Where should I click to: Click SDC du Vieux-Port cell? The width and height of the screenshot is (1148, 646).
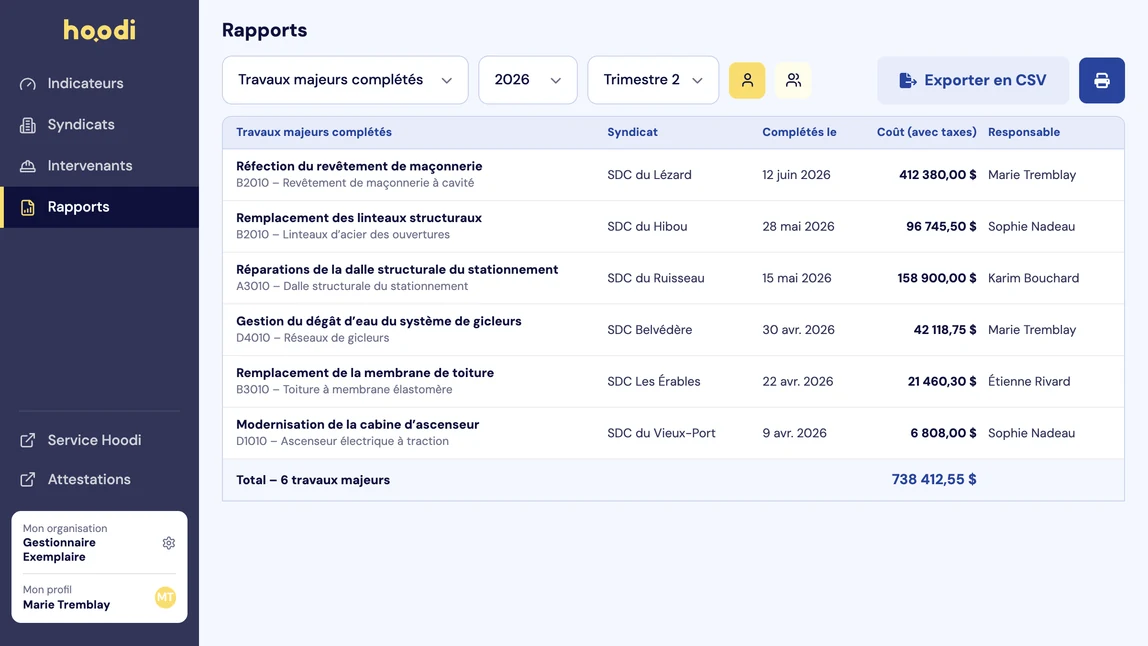point(660,433)
